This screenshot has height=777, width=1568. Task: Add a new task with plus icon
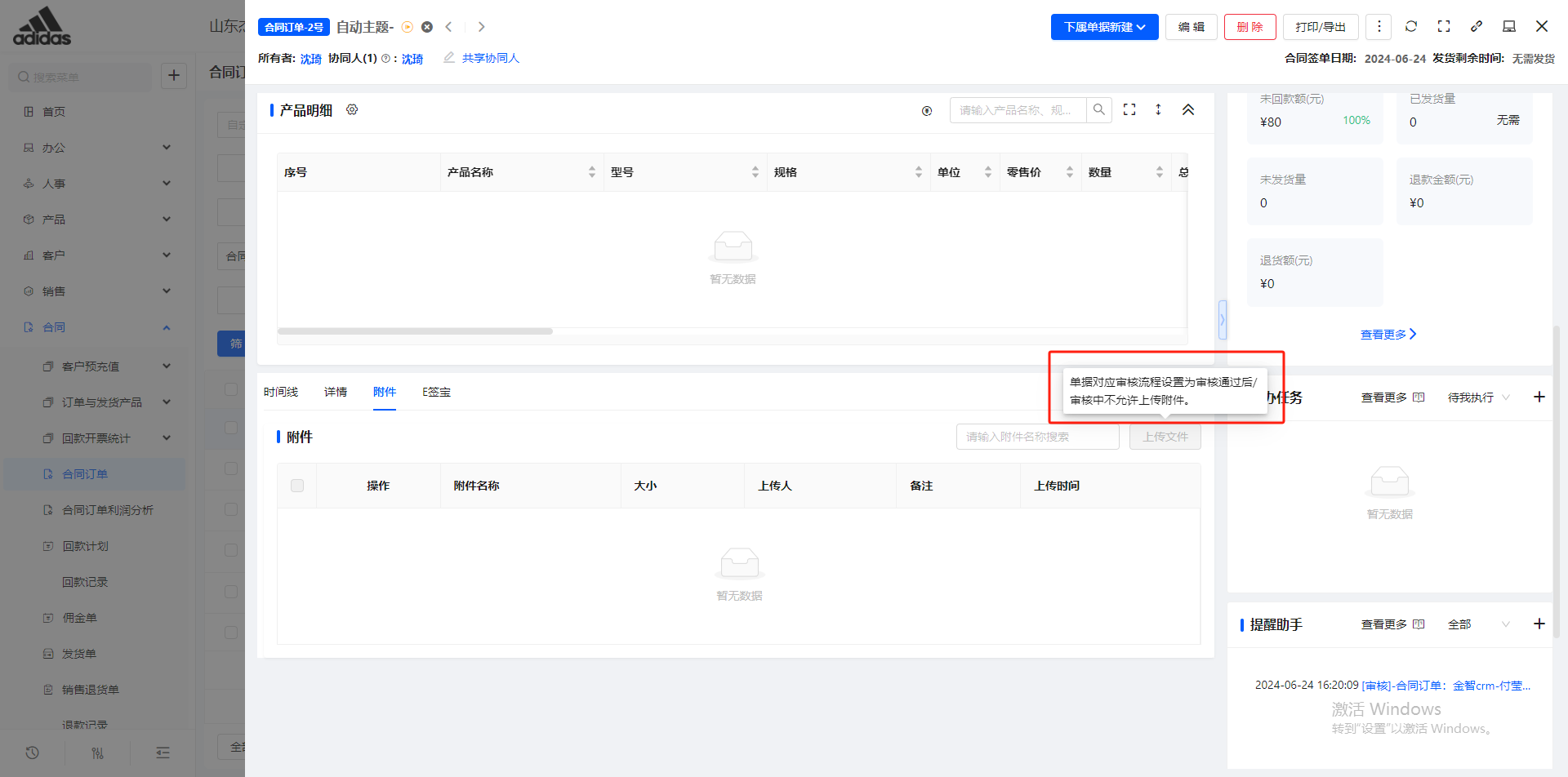tap(1539, 397)
